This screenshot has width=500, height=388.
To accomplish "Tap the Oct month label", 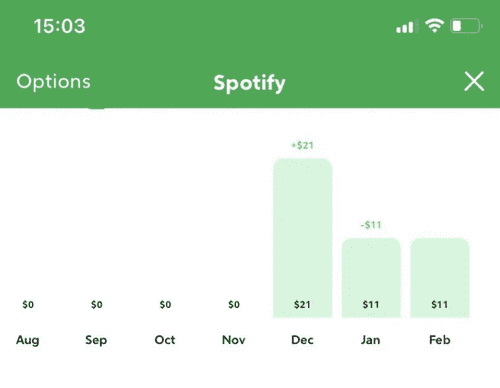I will [165, 340].
